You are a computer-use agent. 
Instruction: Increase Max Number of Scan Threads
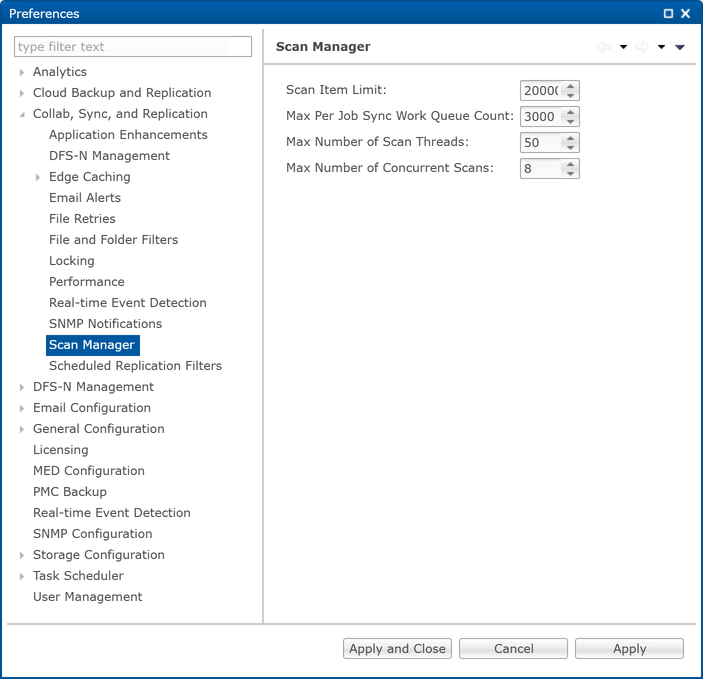tap(570, 138)
